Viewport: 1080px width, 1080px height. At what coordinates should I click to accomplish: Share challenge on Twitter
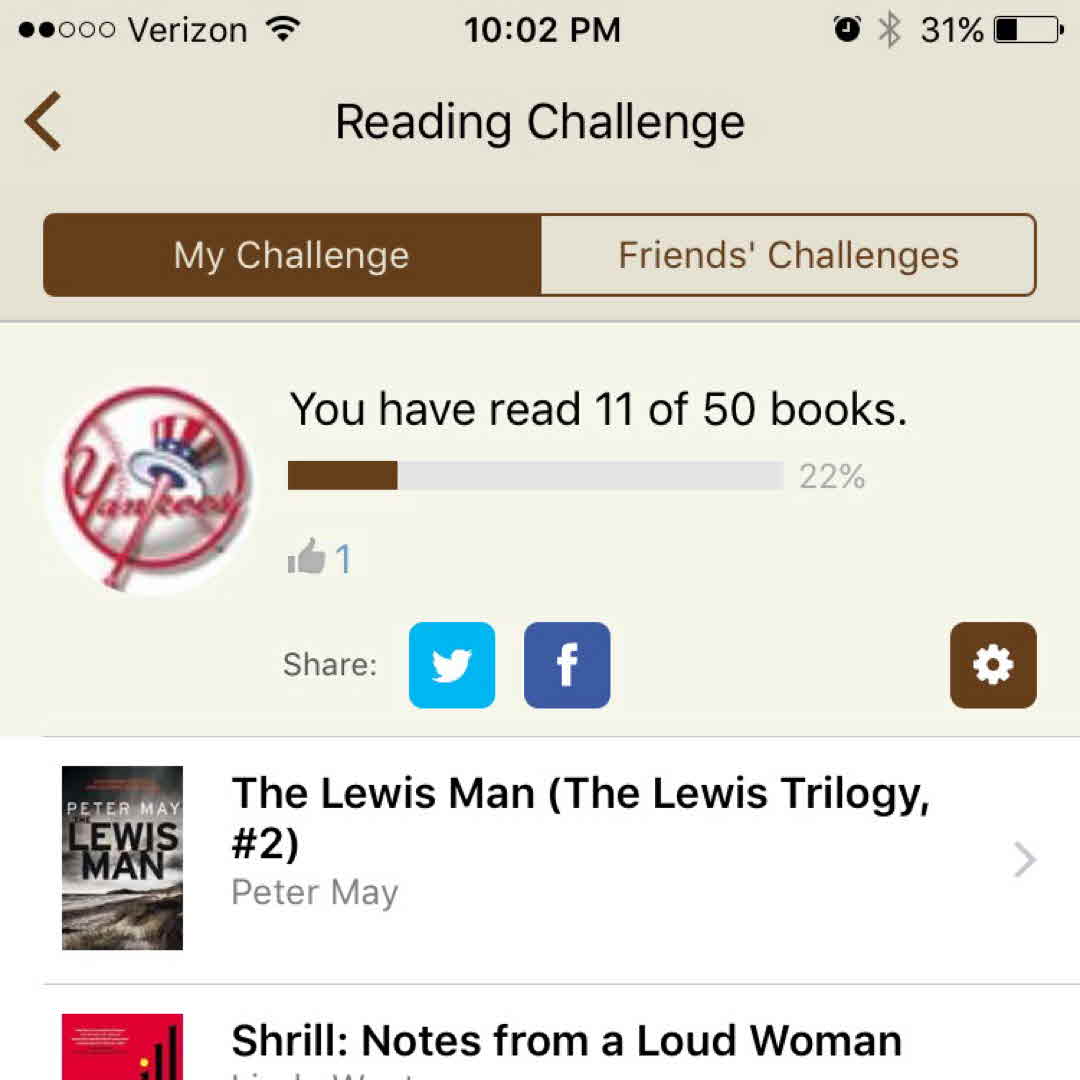tap(452, 665)
